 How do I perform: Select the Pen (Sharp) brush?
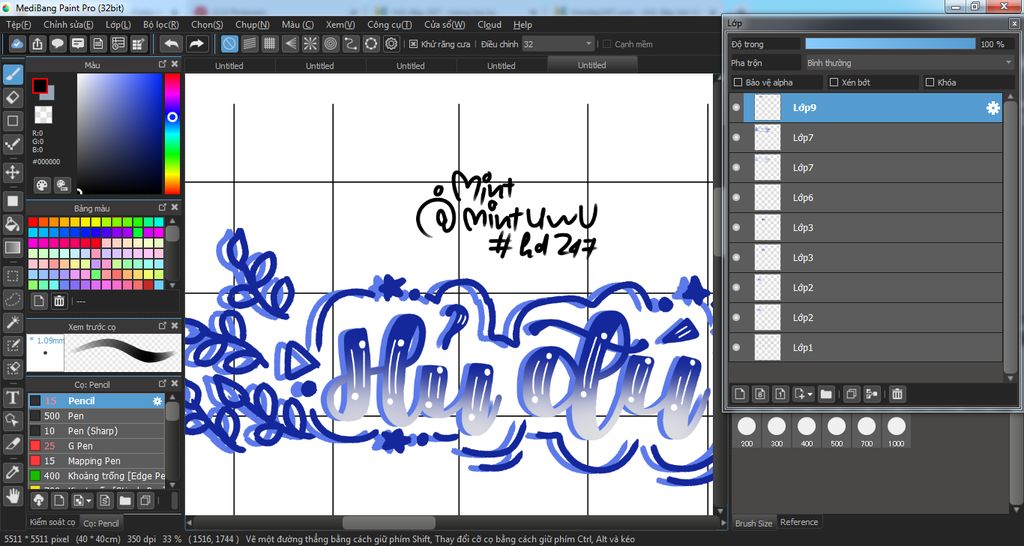click(96, 431)
